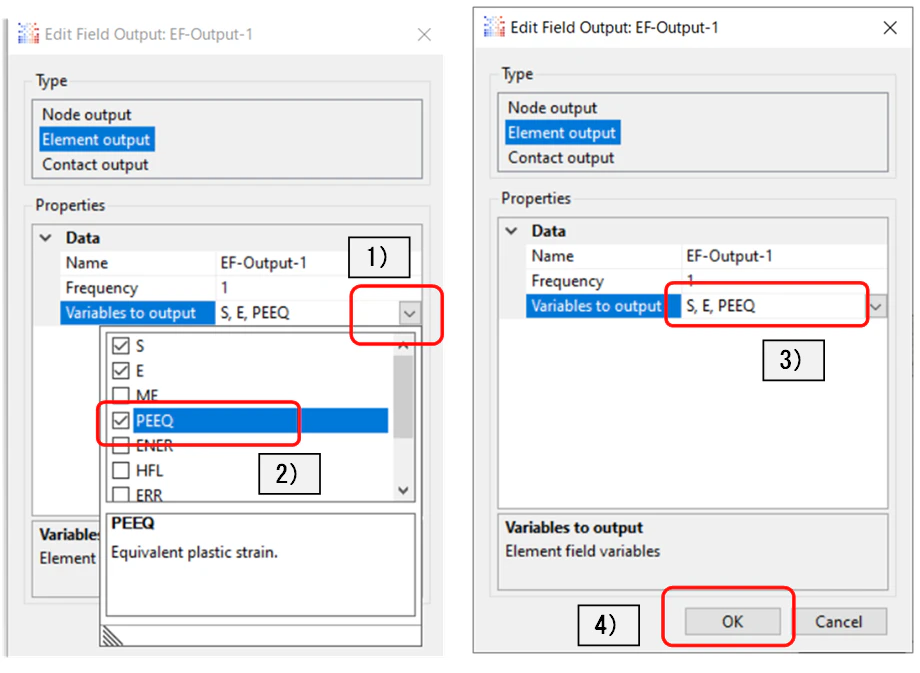The image size is (920, 673).
Task: Enable the ERR variable checkbox
Action: [x=121, y=494]
